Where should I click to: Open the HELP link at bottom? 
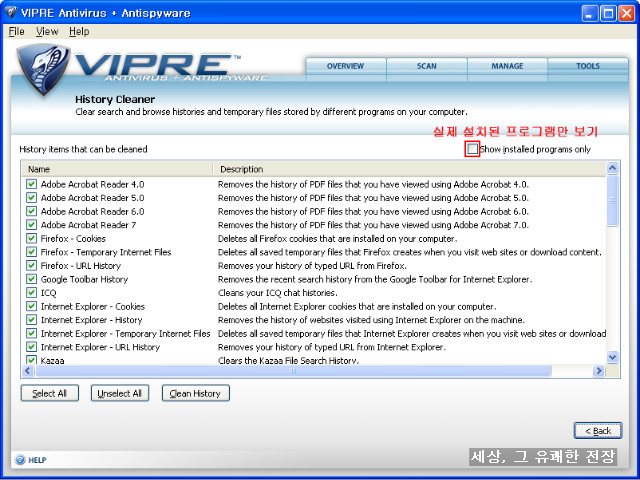pos(37,460)
